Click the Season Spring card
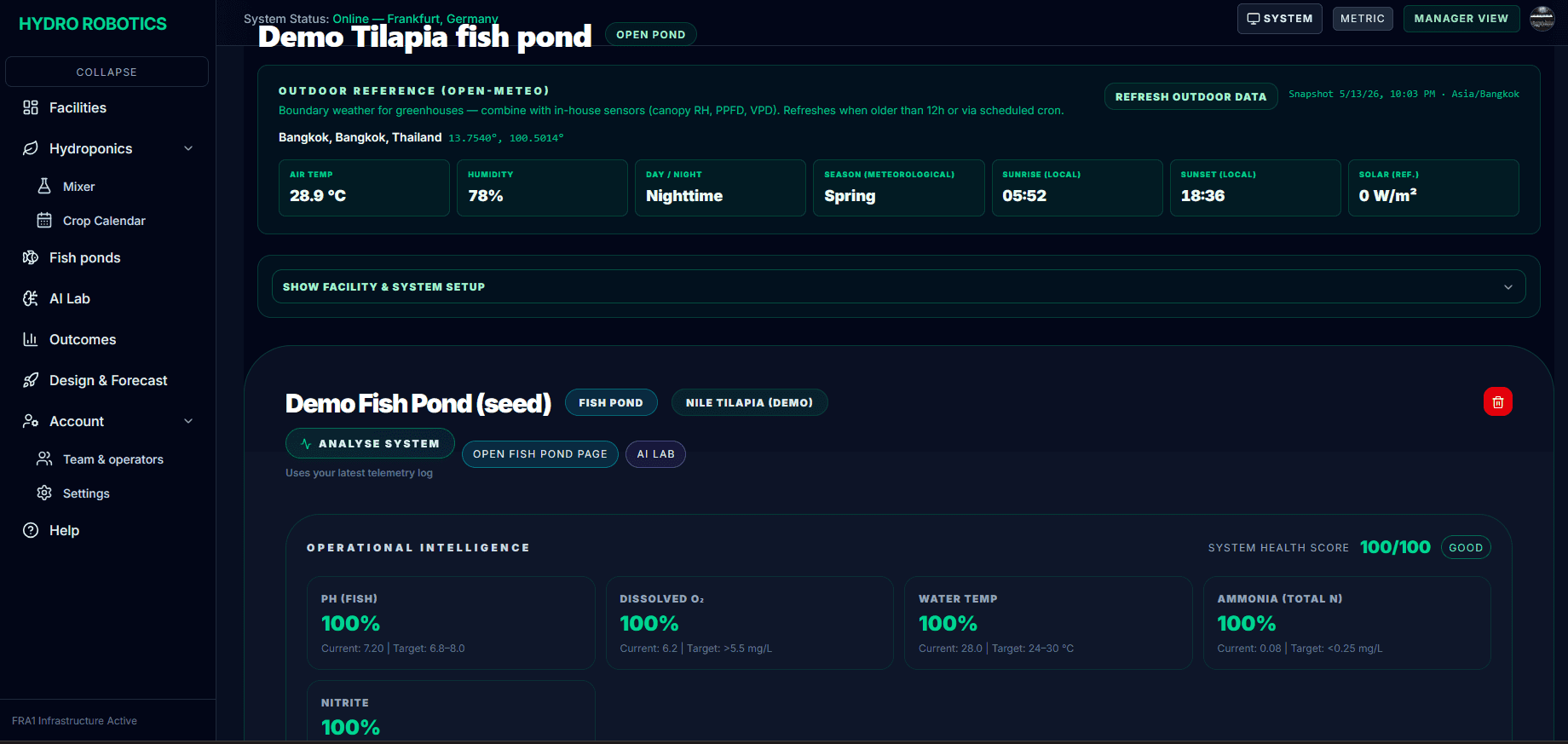This screenshot has height=744, width=1568. [x=899, y=187]
